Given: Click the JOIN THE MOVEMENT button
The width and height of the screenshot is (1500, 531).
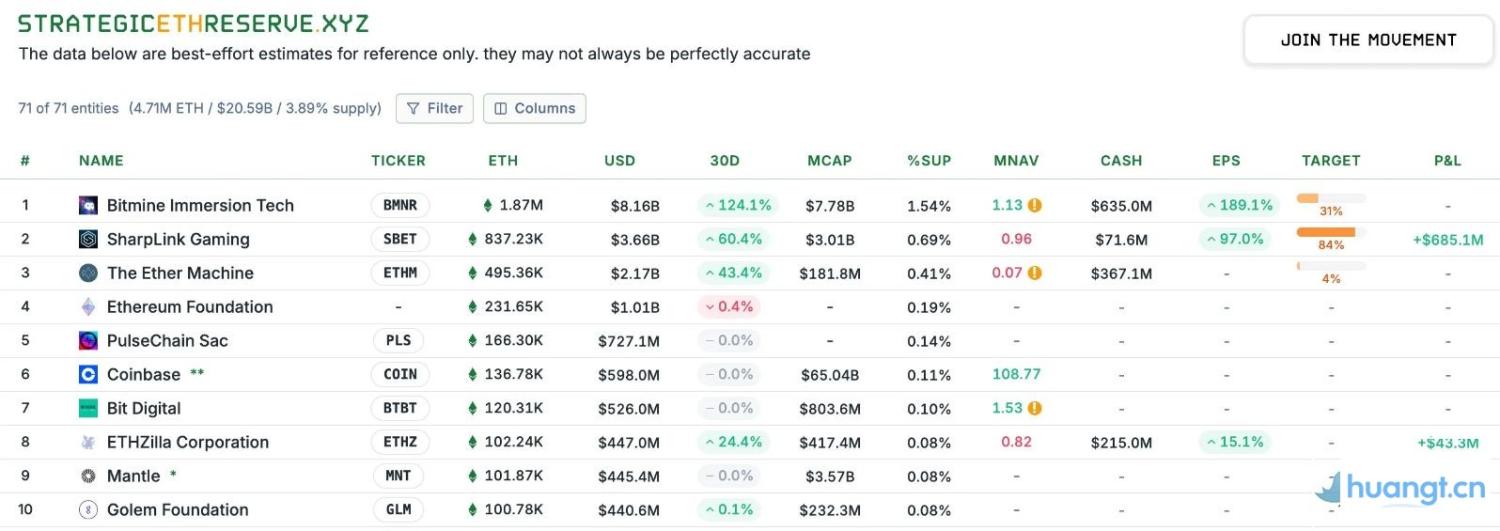Looking at the screenshot, I should [1368, 40].
